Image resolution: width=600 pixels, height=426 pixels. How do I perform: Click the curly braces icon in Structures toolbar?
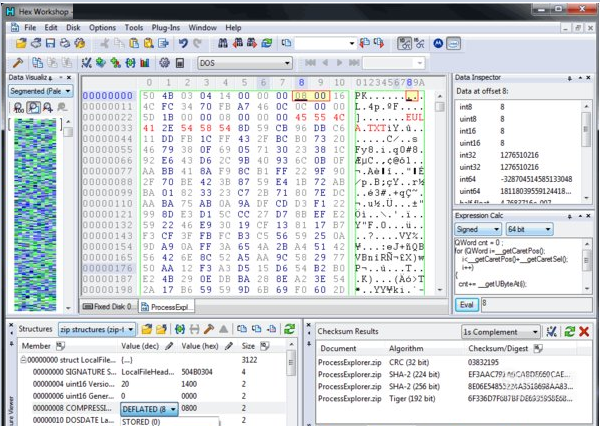pos(180,329)
